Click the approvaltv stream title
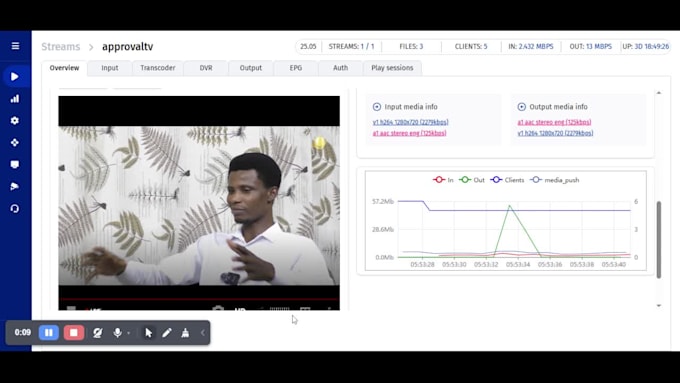Image resolution: width=680 pixels, height=383 pixels. point(128,46)
